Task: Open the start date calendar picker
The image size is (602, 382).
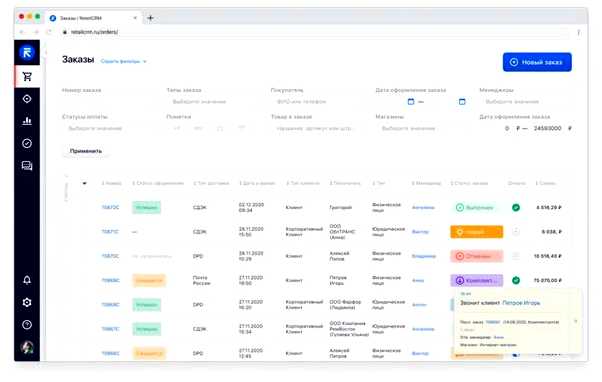Action: (x=411, y=102)
